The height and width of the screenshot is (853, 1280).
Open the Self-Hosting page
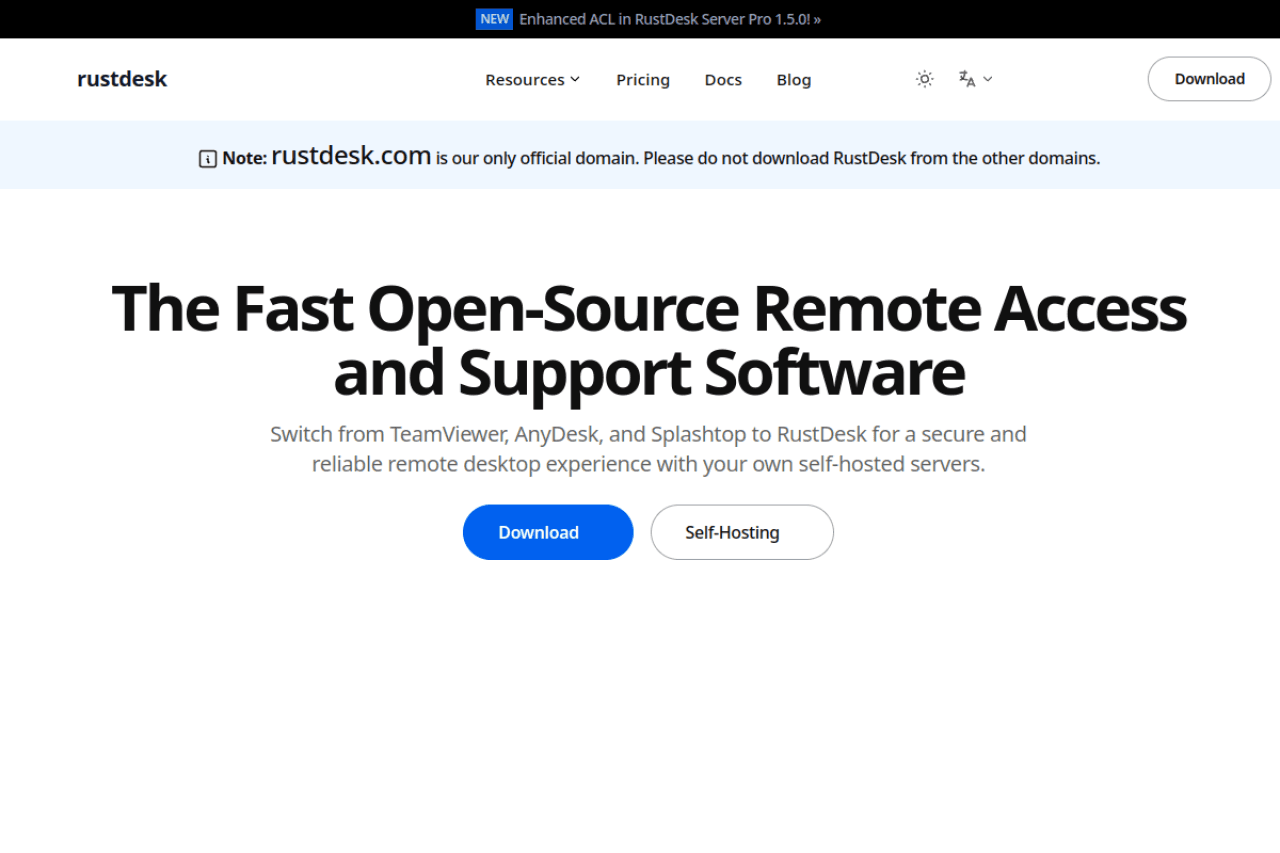[741, 532]
